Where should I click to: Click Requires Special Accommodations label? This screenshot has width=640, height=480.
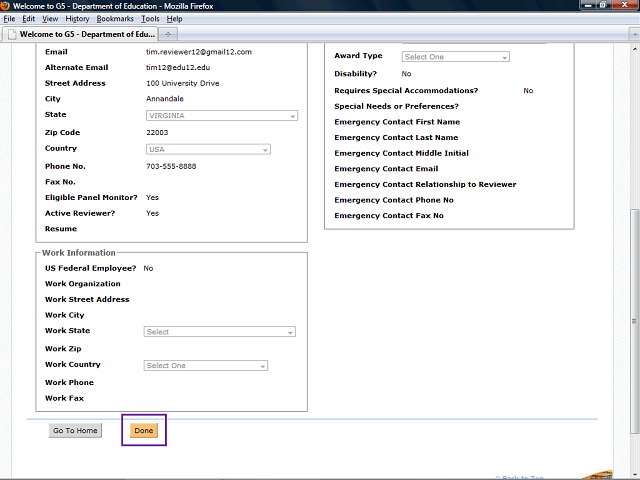(406, 91)
